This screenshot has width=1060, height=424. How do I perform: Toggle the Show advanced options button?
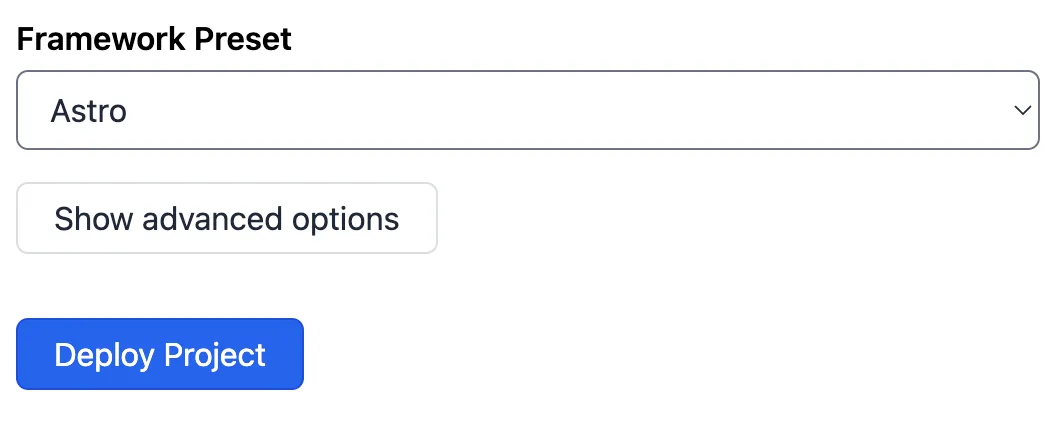tap(227, 218)
